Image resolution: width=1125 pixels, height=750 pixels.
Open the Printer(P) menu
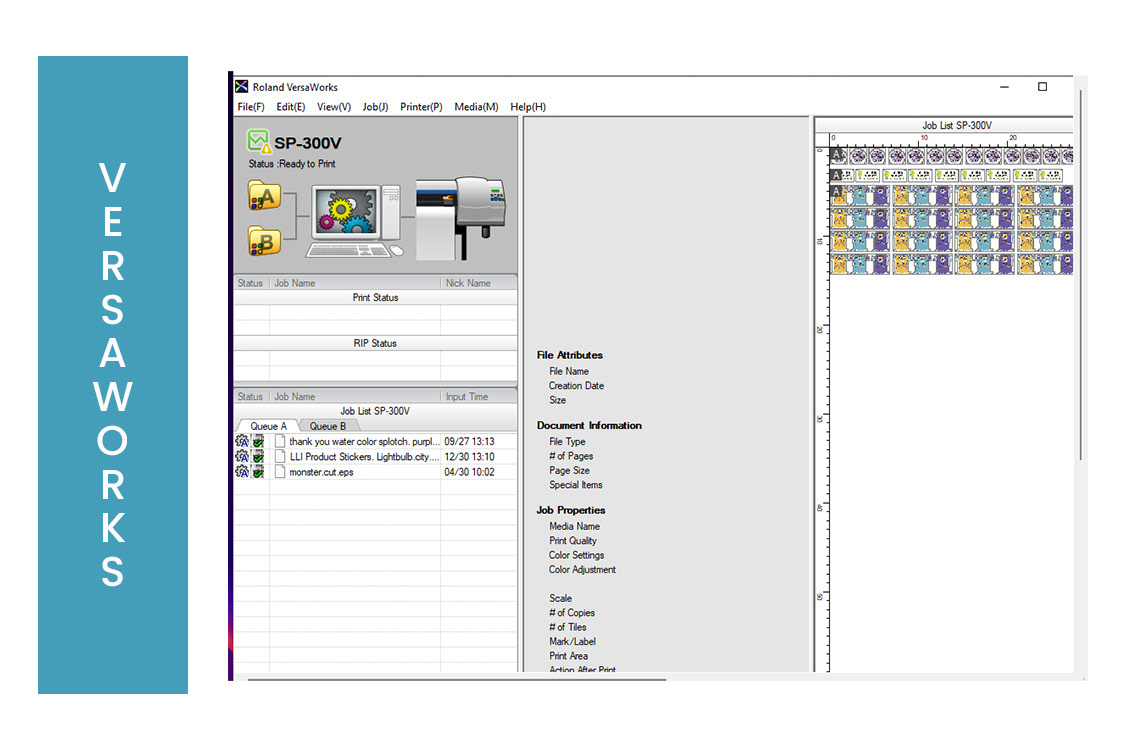421,107
